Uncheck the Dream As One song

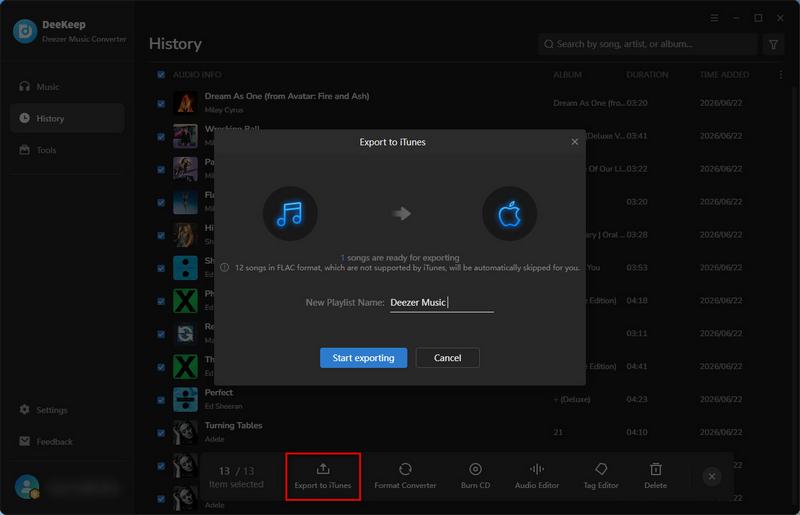pyautogui.click(x=161, y=104)
